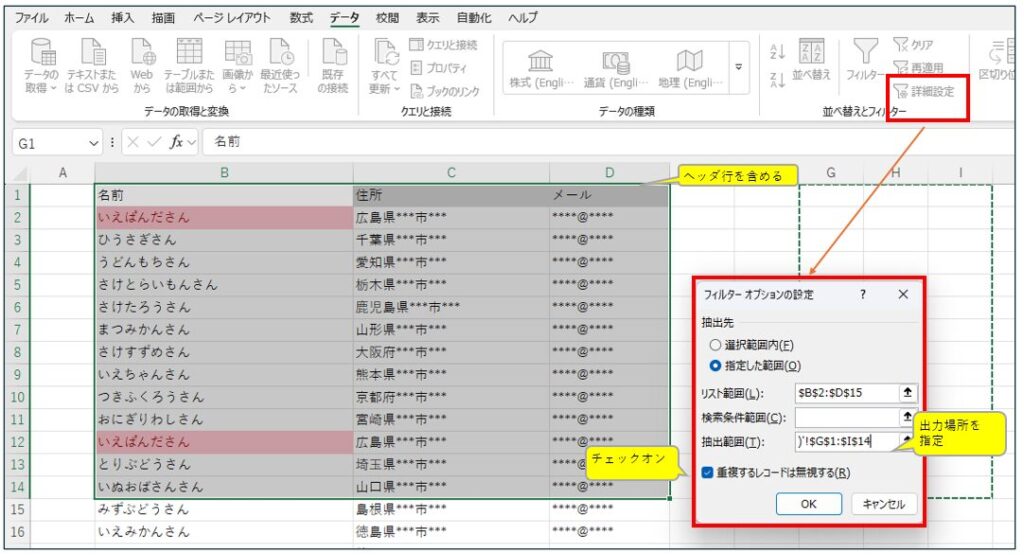Select the 株式 (Stocks) data type icon

540,62
